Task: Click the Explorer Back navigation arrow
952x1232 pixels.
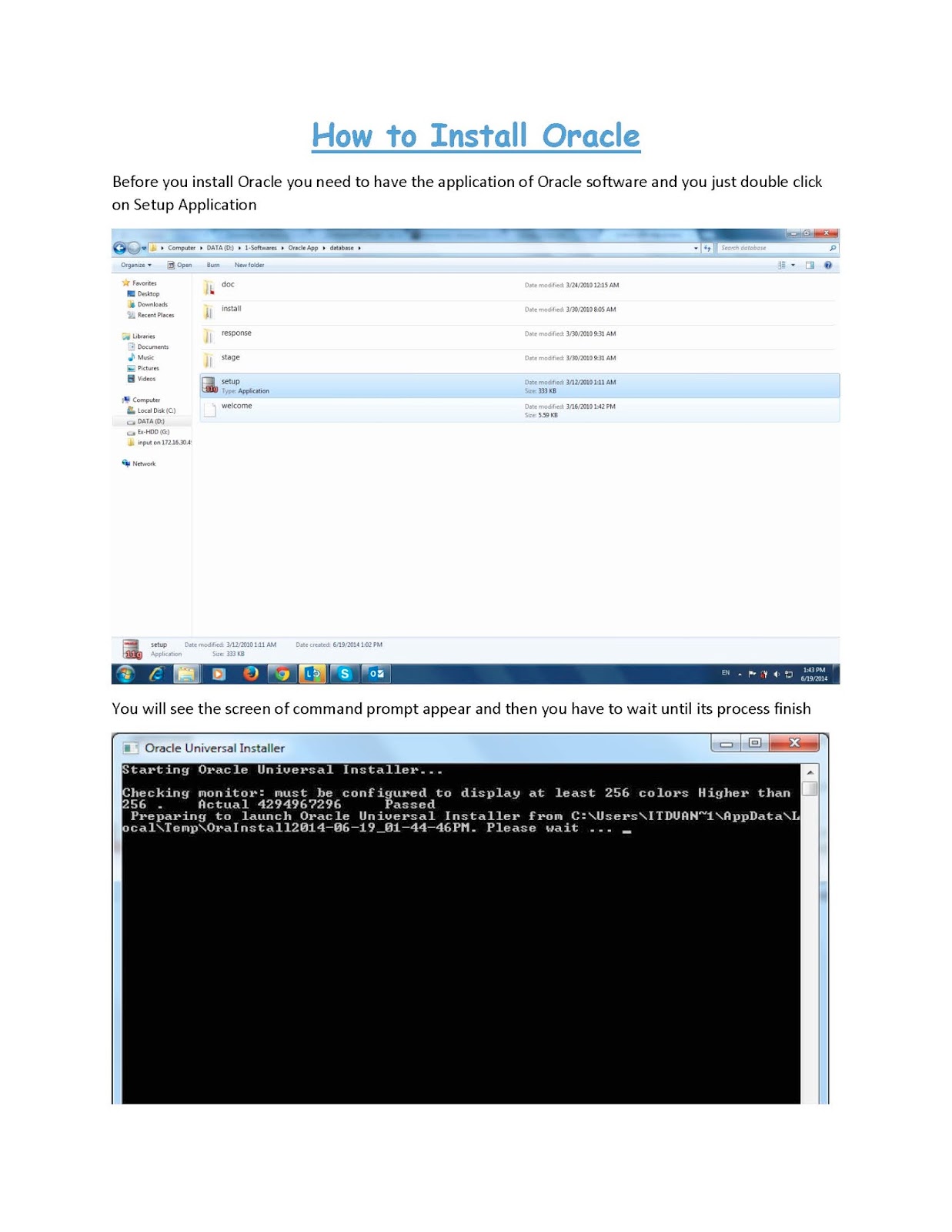Action: click(119, 248)
